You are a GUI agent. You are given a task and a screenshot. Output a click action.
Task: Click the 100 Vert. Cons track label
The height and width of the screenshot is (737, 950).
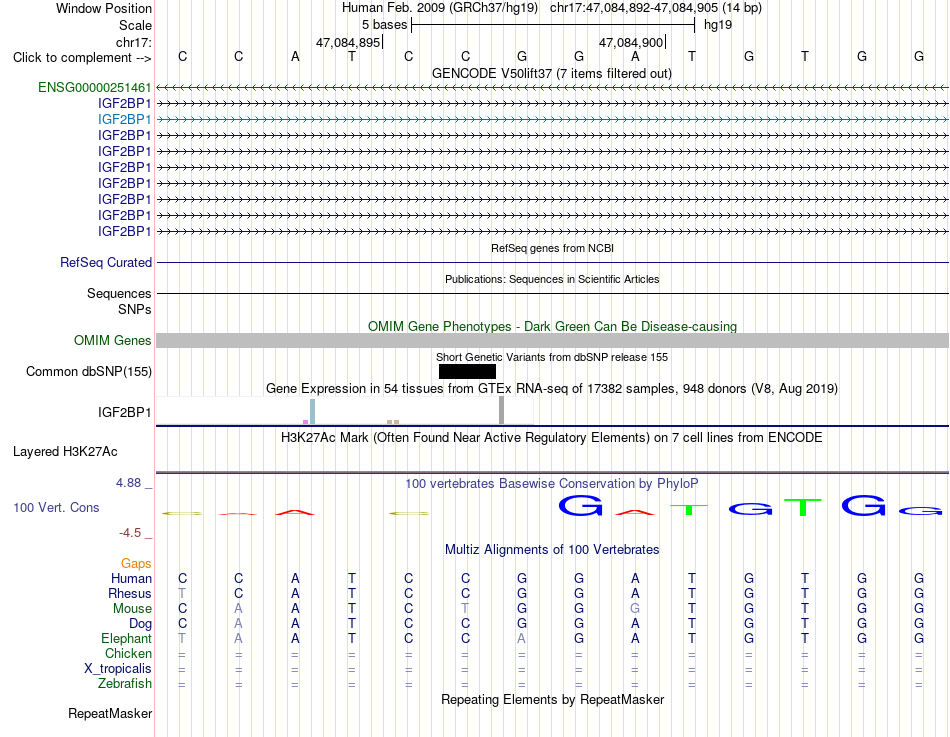pyautogui.click(x=56, y=507)
